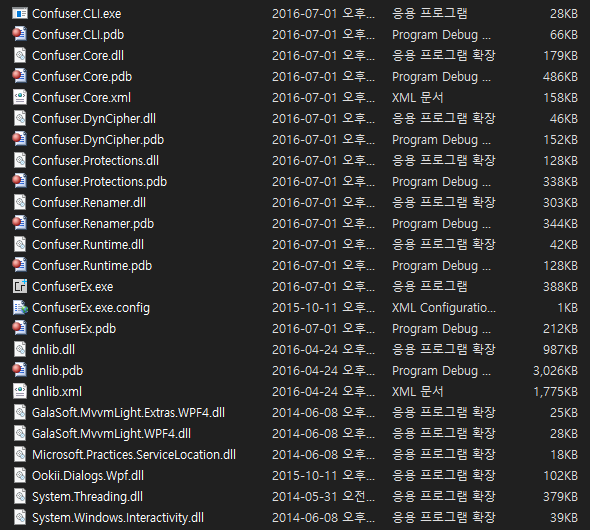Click the ConfuserEx.exe application icon
This screenshot has height=530, width=590.
point(20,287)
